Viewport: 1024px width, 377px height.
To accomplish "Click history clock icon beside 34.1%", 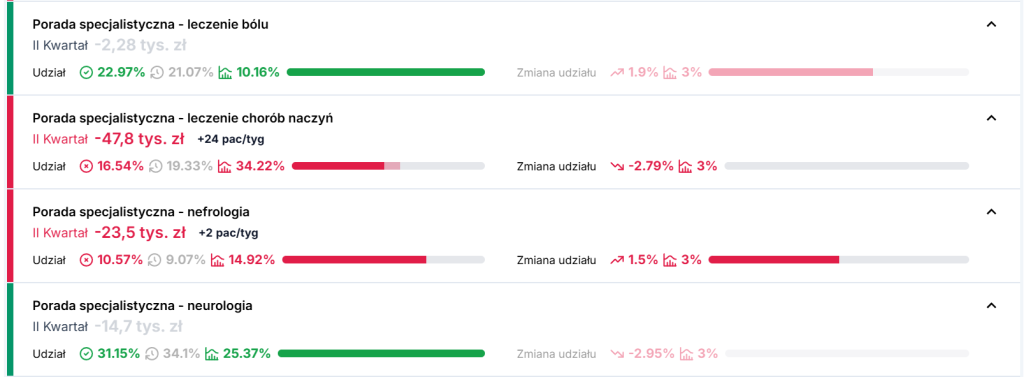I will coord(152,353).
